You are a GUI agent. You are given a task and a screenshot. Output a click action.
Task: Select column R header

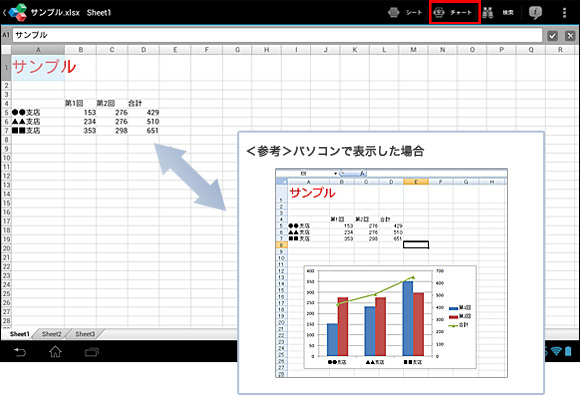click(560, 50)
